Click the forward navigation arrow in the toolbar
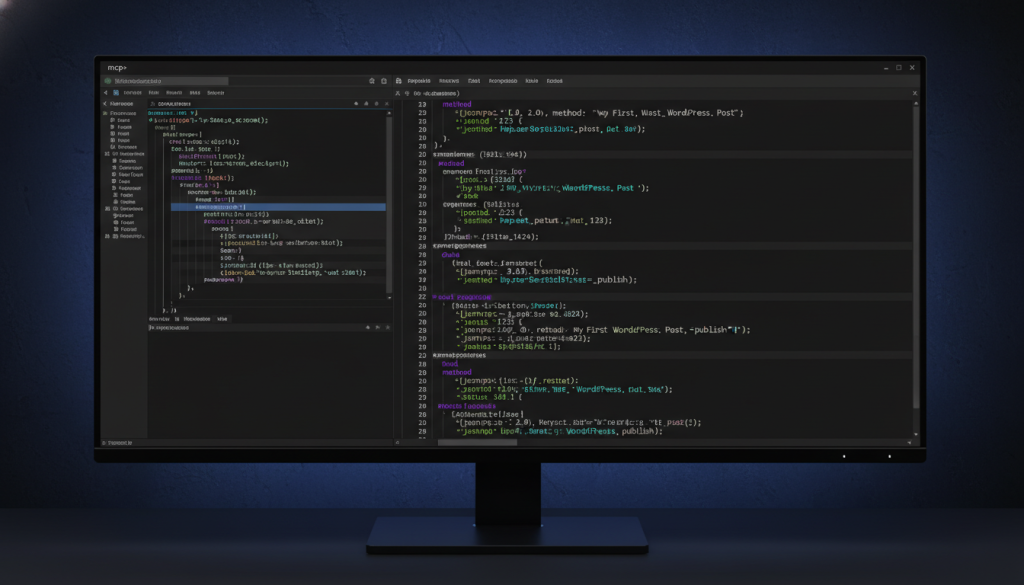This screenshot has width=1024, height=585. (115, 92)
